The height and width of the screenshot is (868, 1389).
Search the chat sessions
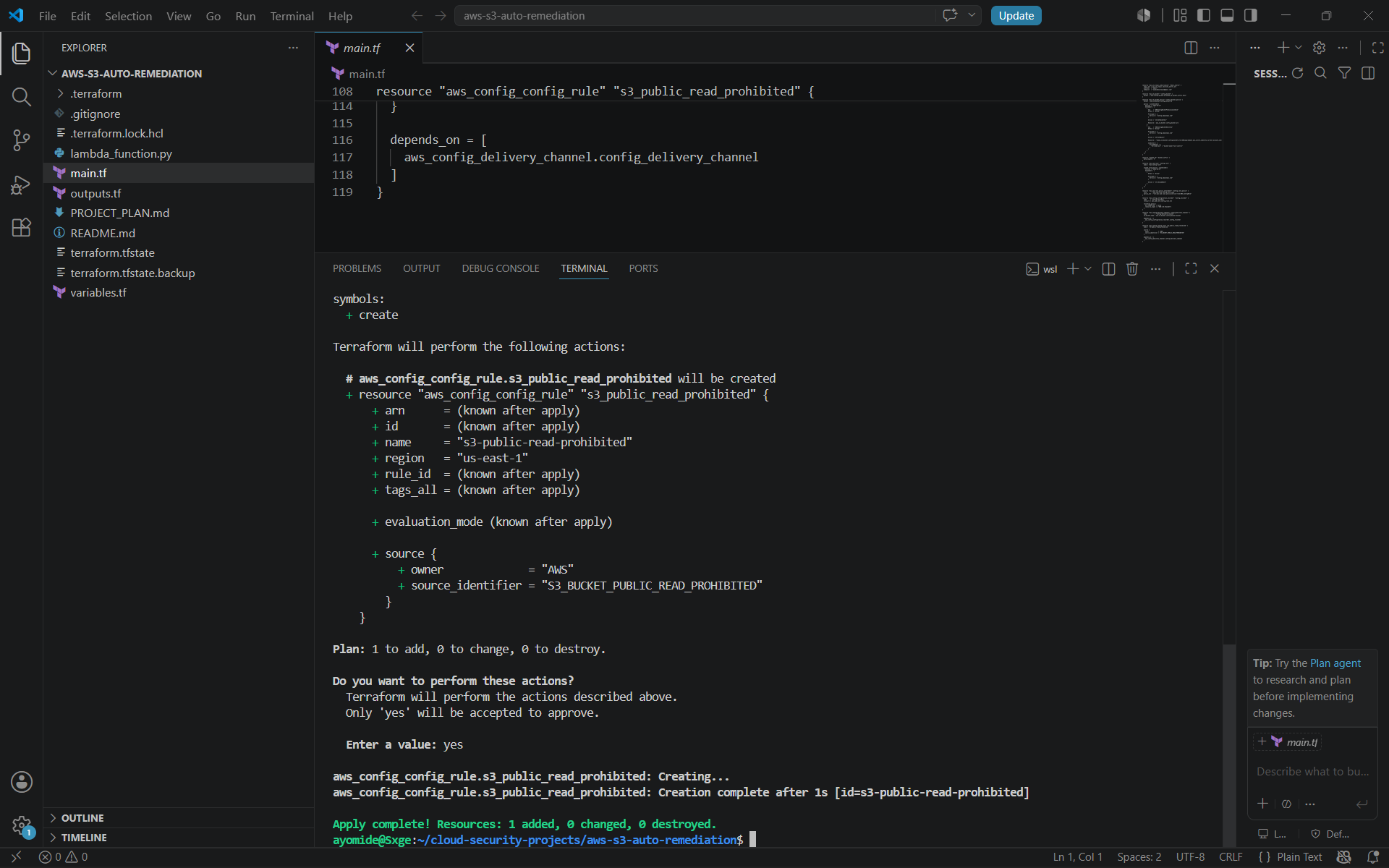[x=1320, y=73]
